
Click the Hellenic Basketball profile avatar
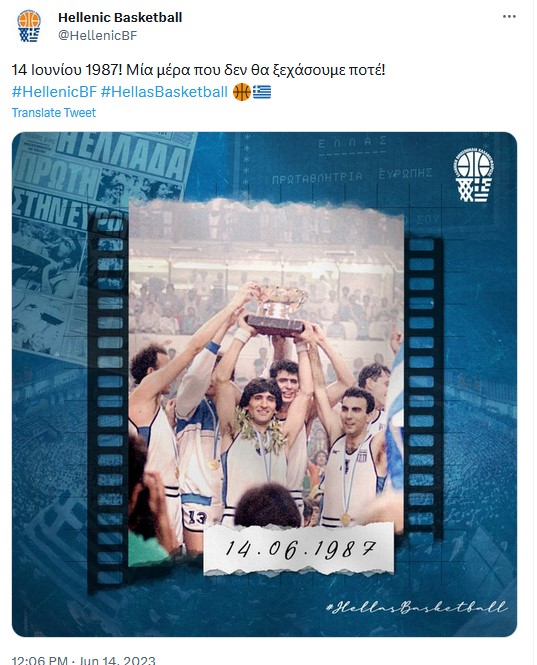click(29, 26)
